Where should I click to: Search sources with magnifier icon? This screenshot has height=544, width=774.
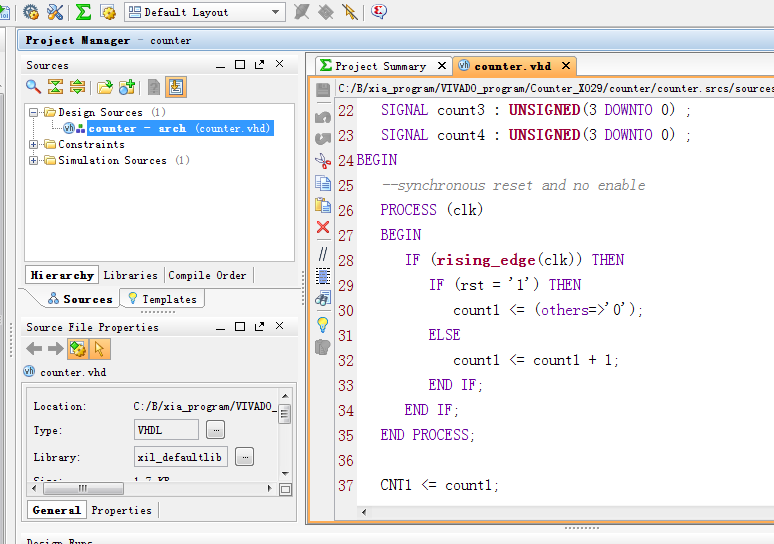(33, 87)
